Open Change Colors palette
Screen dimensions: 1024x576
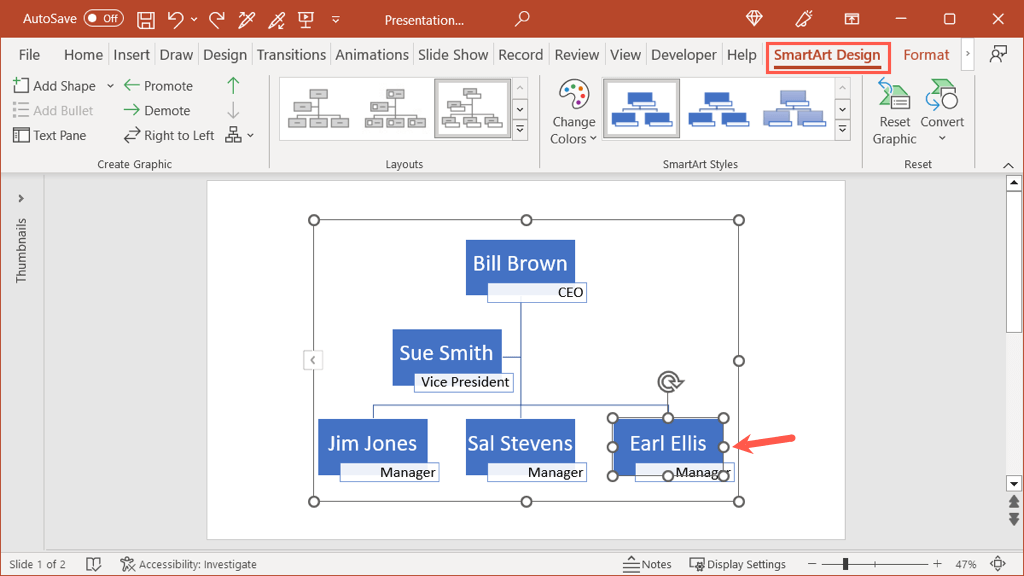click(x=574, y=112)
